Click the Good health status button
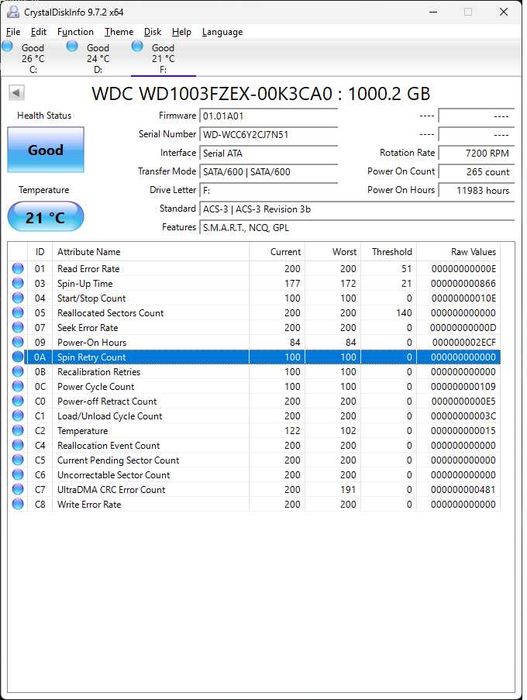 click(x=46, y=150)
